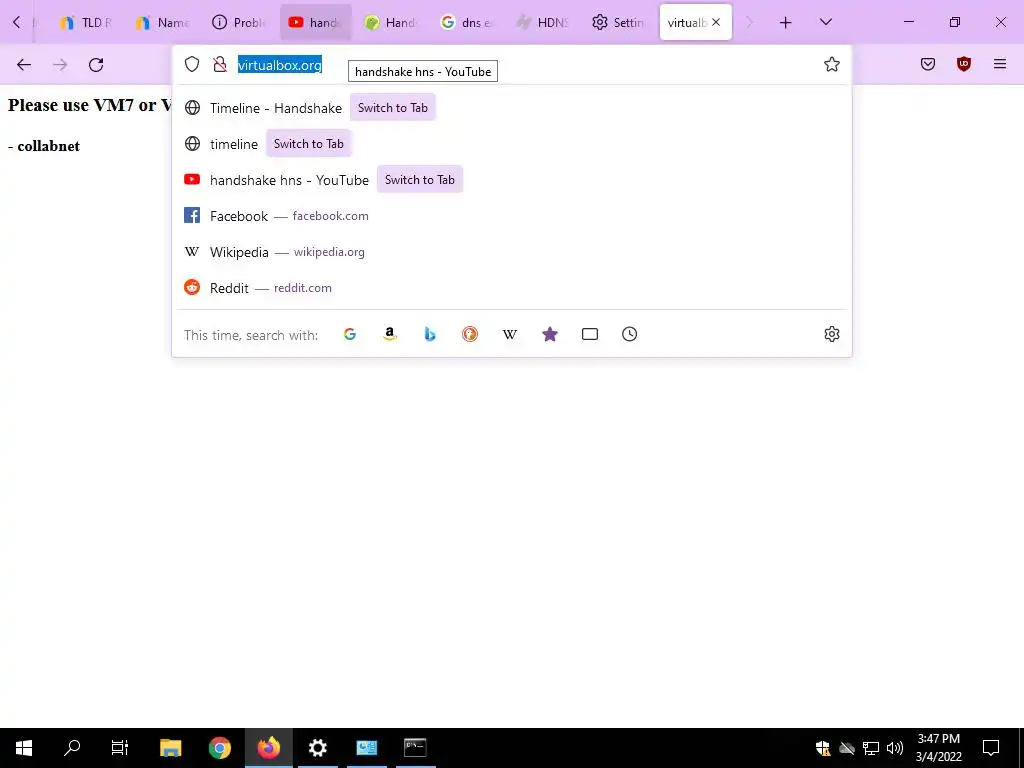
Task: Bookmark this page with the star icon
Action: pyautogui.click(x=831, y=64)
